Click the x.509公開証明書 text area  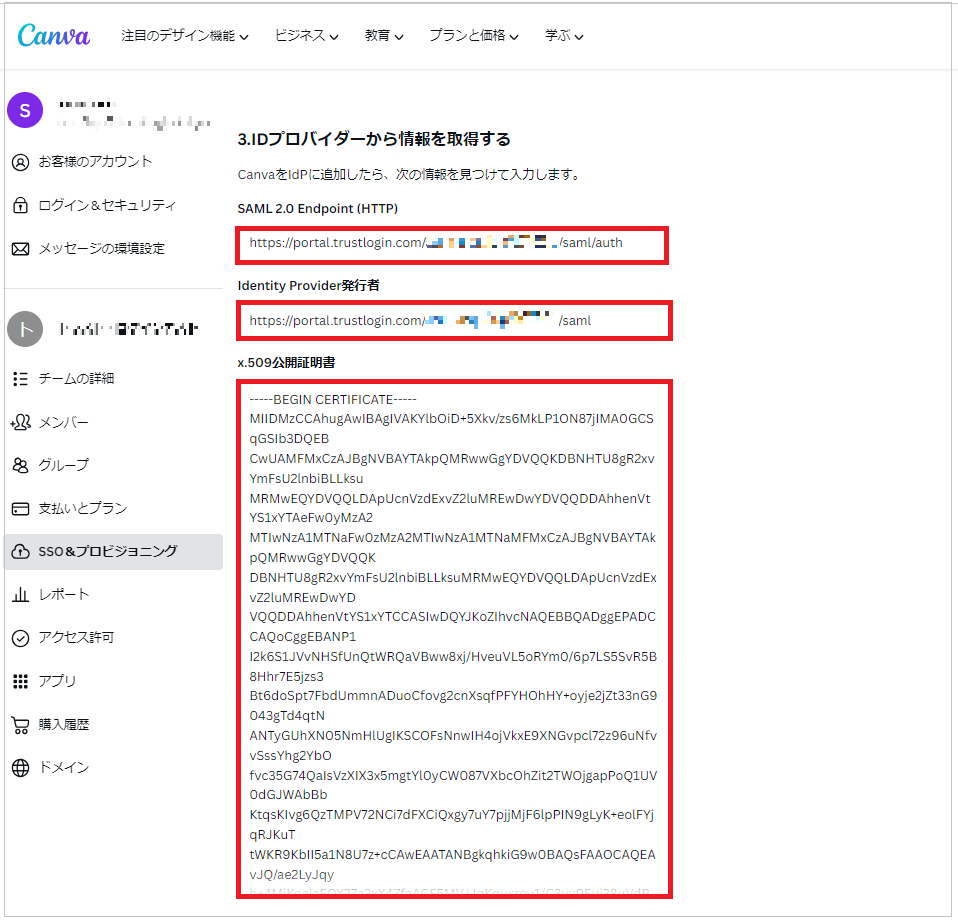tap(454, 639)
